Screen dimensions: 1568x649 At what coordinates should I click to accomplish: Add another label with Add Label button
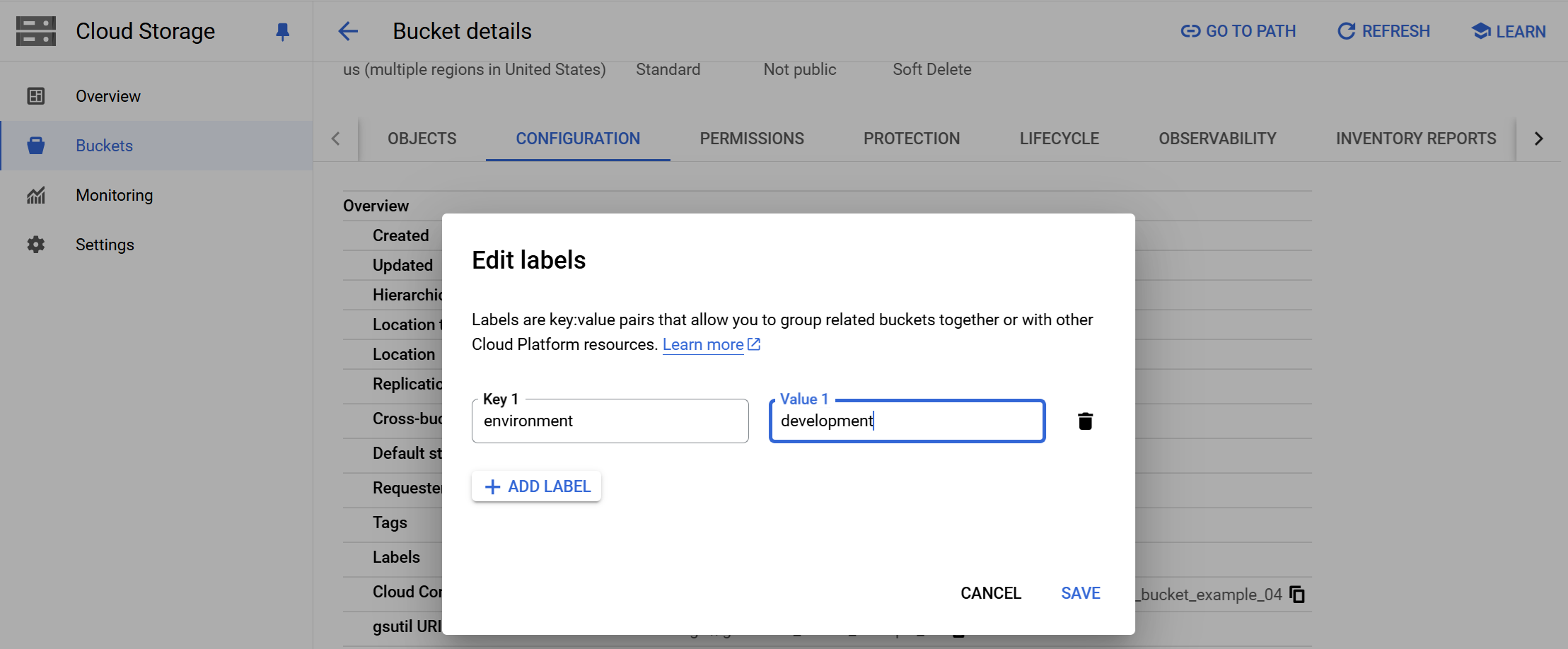(537, 486)
